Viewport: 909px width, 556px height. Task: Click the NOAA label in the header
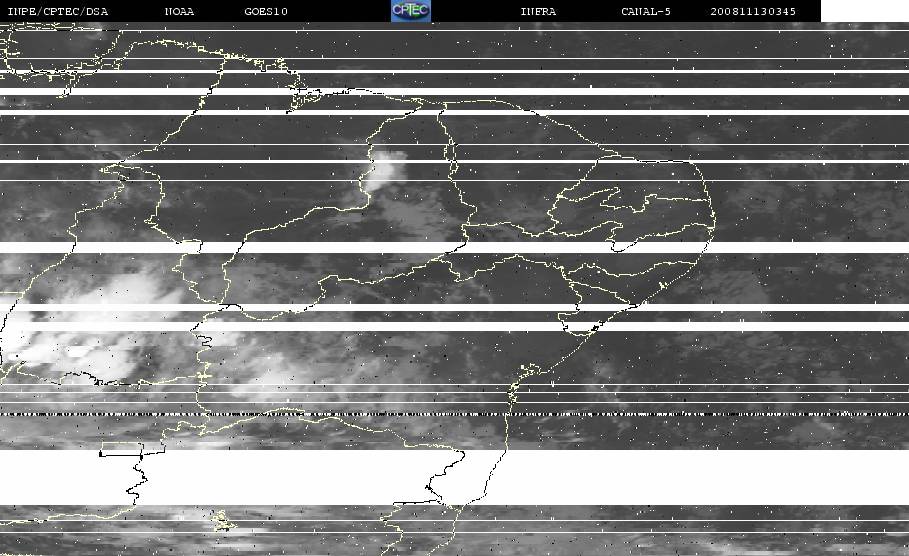coord(180,11)
